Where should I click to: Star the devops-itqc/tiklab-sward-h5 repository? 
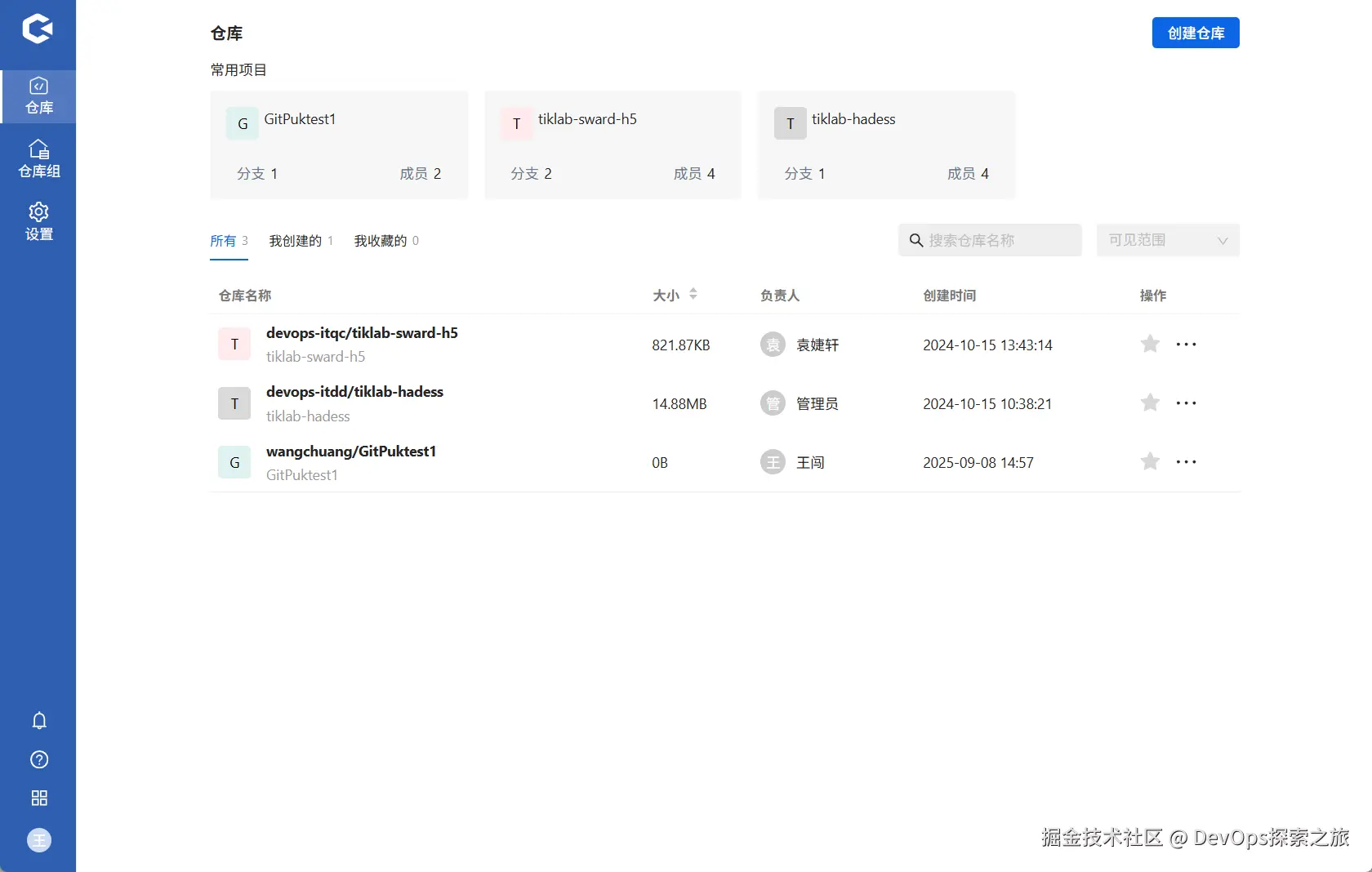coord(1150,344)
